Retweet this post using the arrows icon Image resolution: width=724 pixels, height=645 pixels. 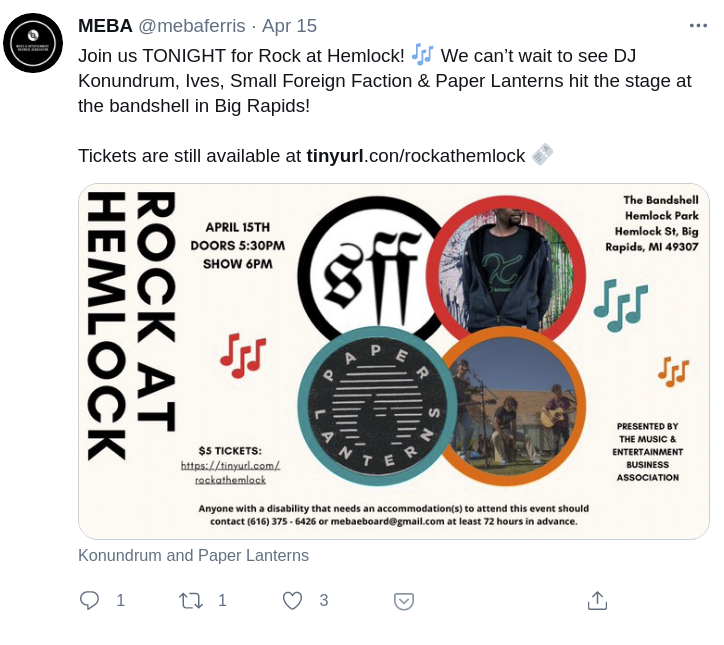[x=191, y=600]
